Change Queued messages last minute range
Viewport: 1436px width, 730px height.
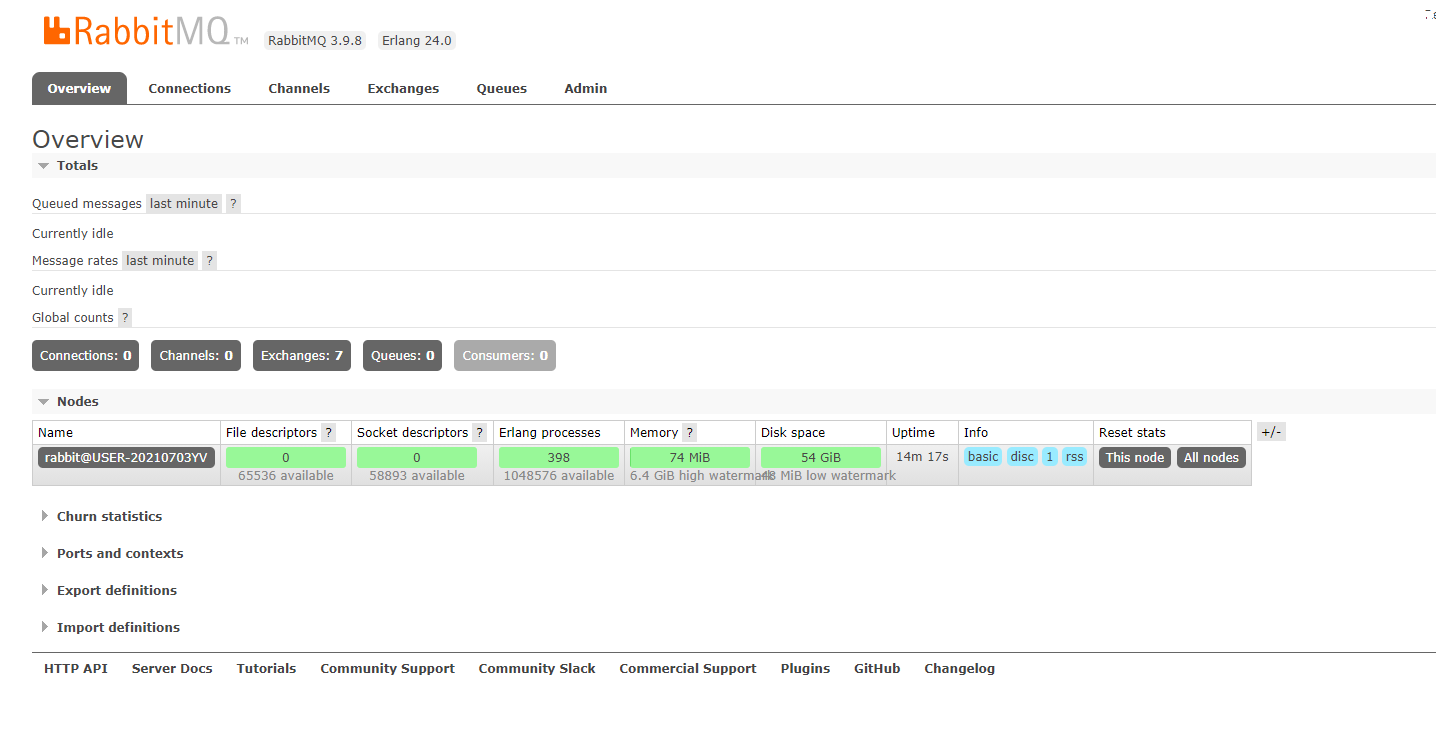pos(184,204)
